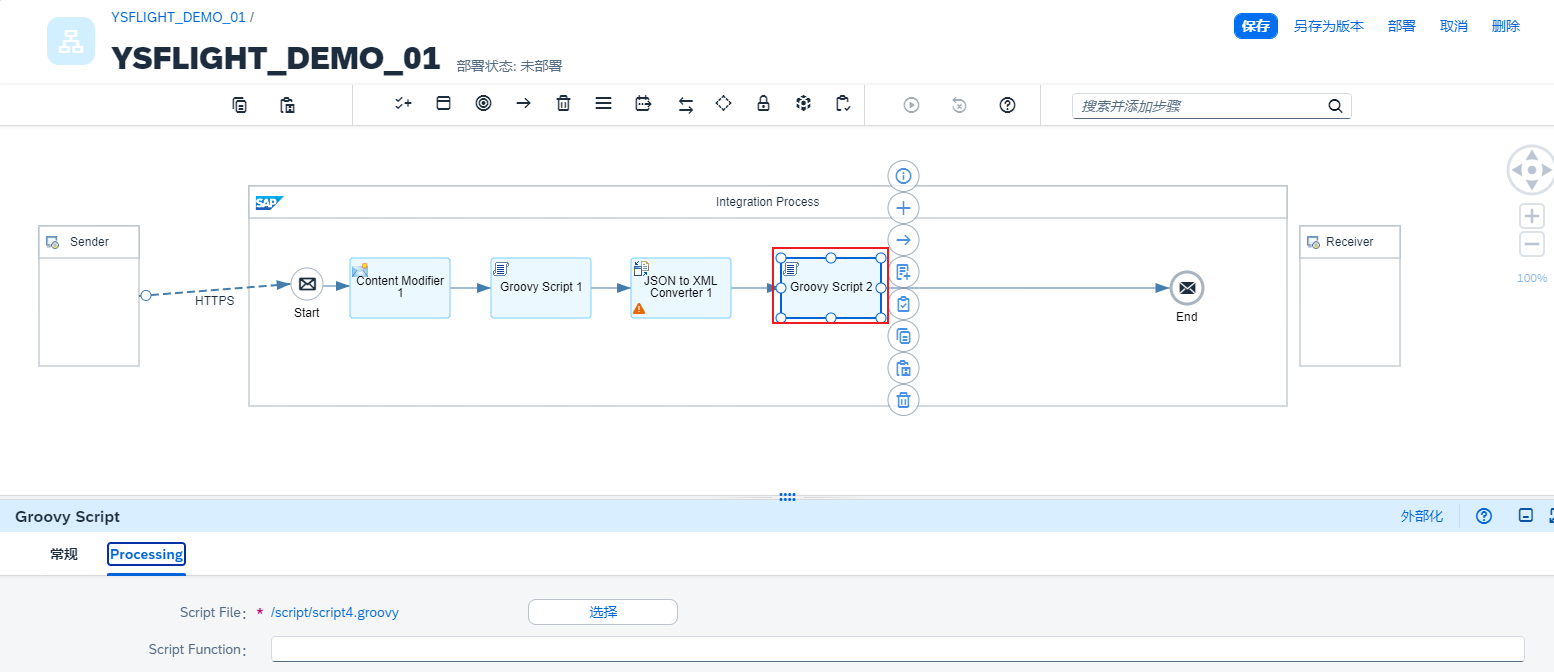Viewport: 1554px width, 672px height.
Task: Open the Routing diamond toolbar icon
Action: click(724, 104)
